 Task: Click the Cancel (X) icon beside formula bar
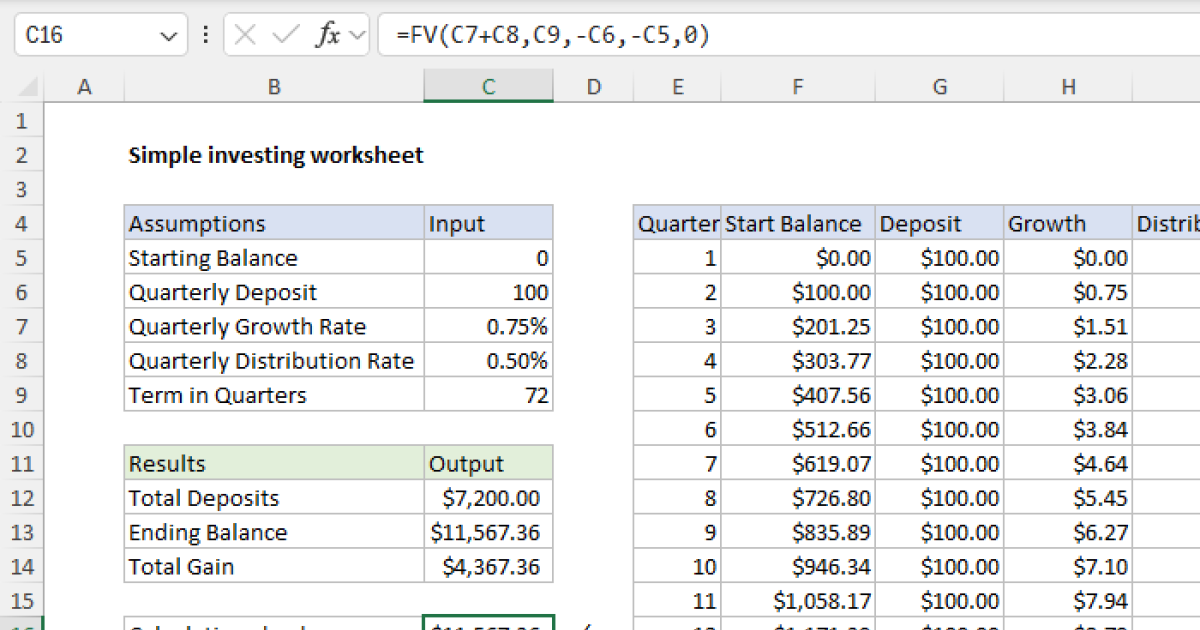point(243,33)
